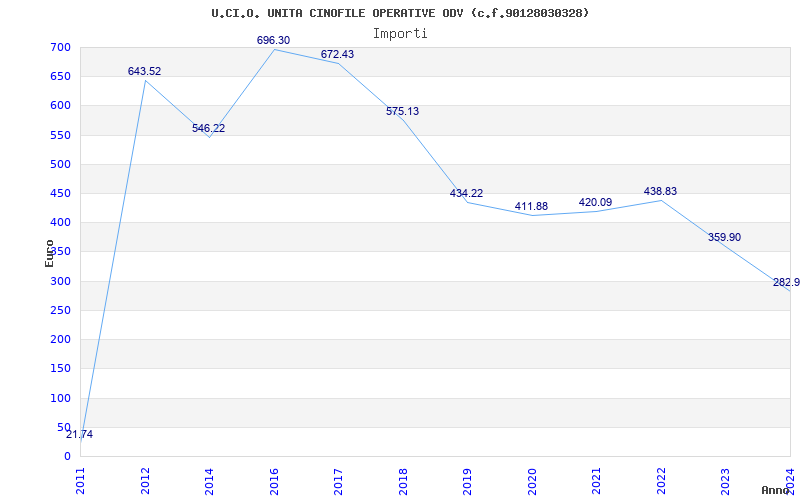Select data label 546.22 for 2014
Screen dimensions: 800x500
click(208, 129)
